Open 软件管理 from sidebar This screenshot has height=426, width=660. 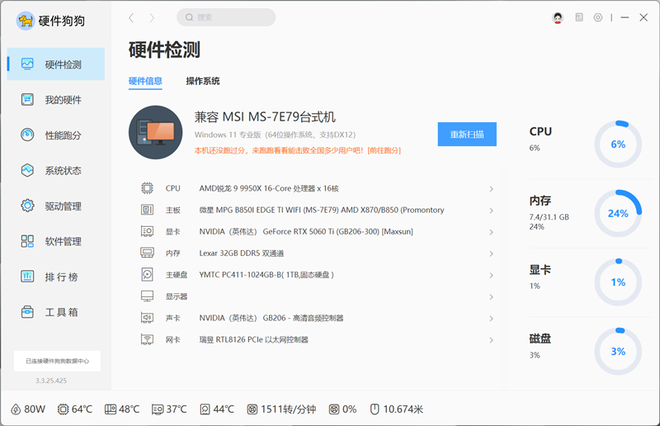click(x=60, y=241)
